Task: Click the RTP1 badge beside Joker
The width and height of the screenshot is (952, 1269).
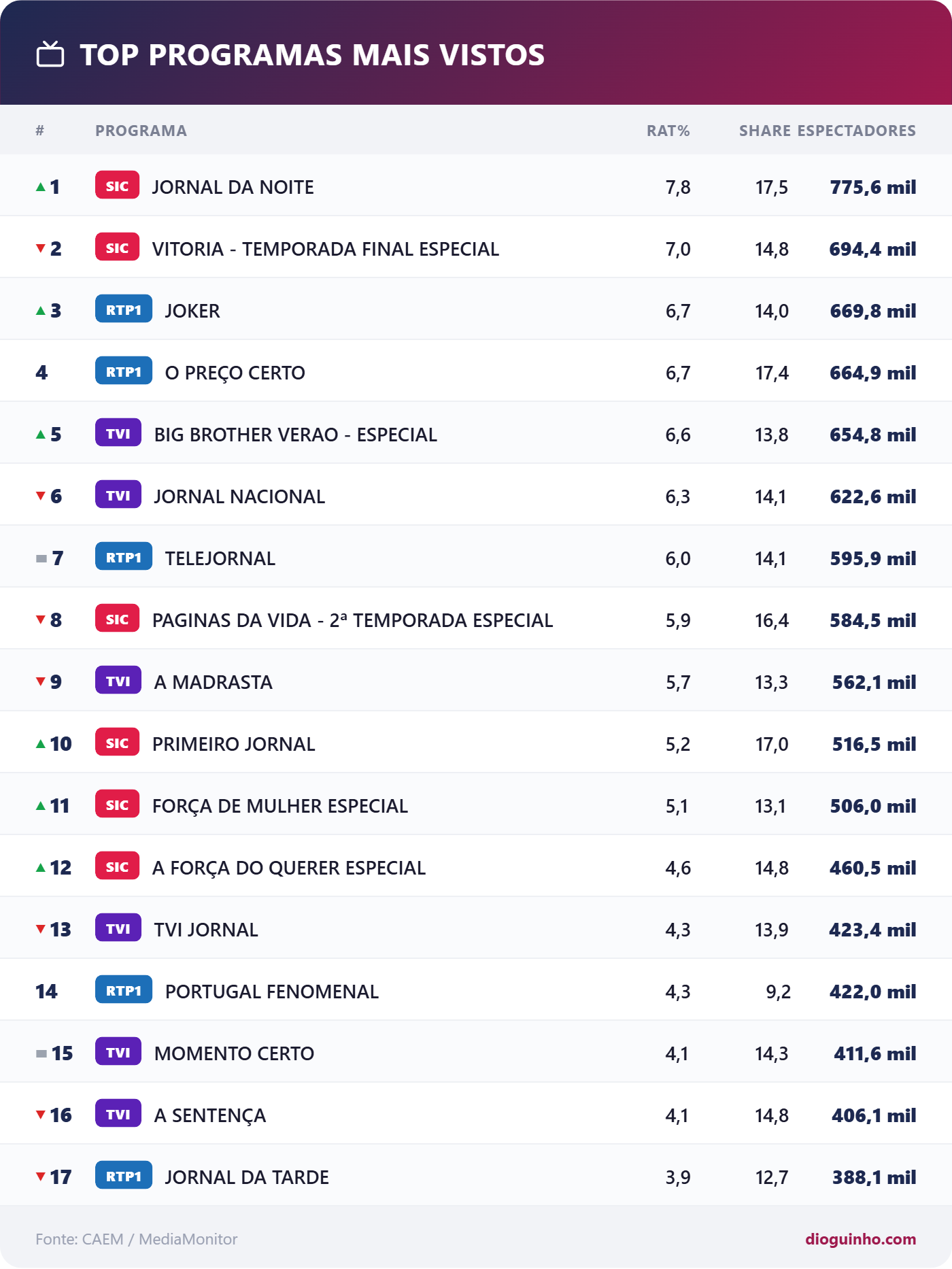Action: (124, 309)
